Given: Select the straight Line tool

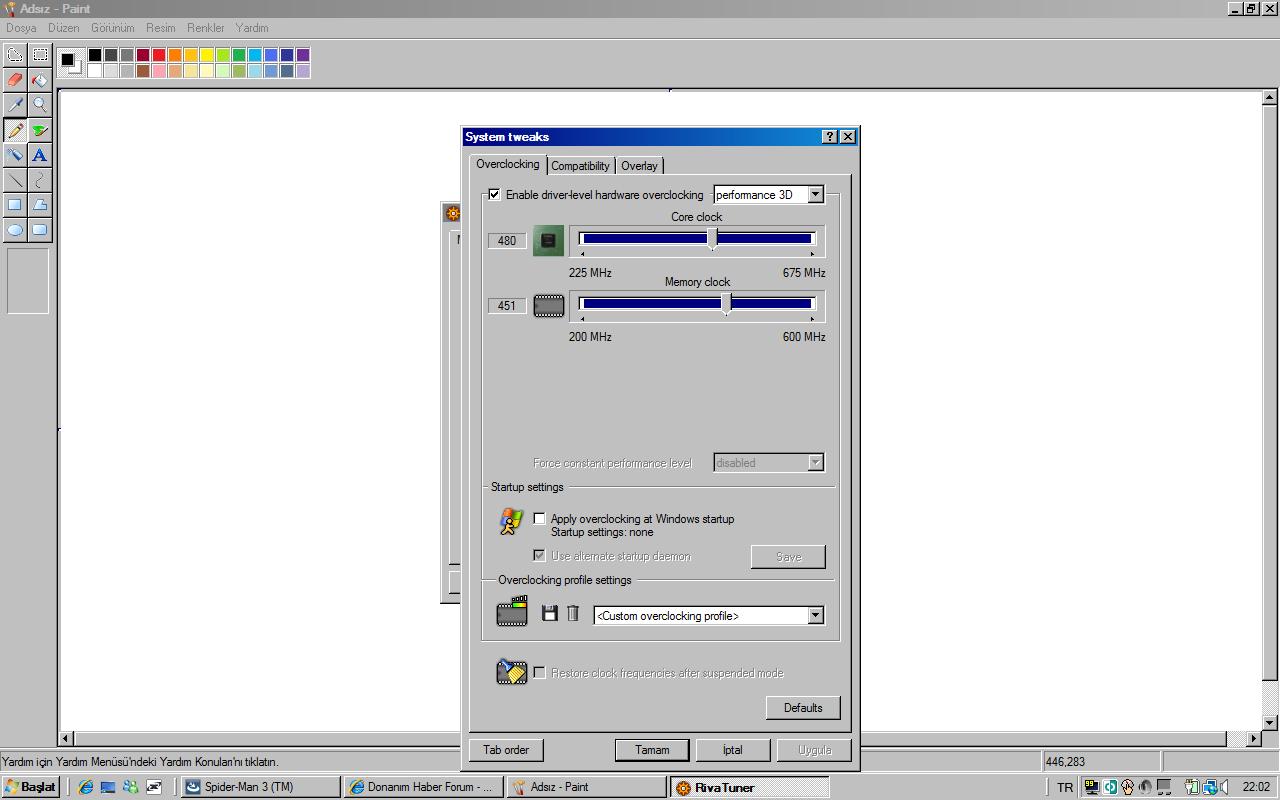Looking at the screenshot, I should [15, 180].
